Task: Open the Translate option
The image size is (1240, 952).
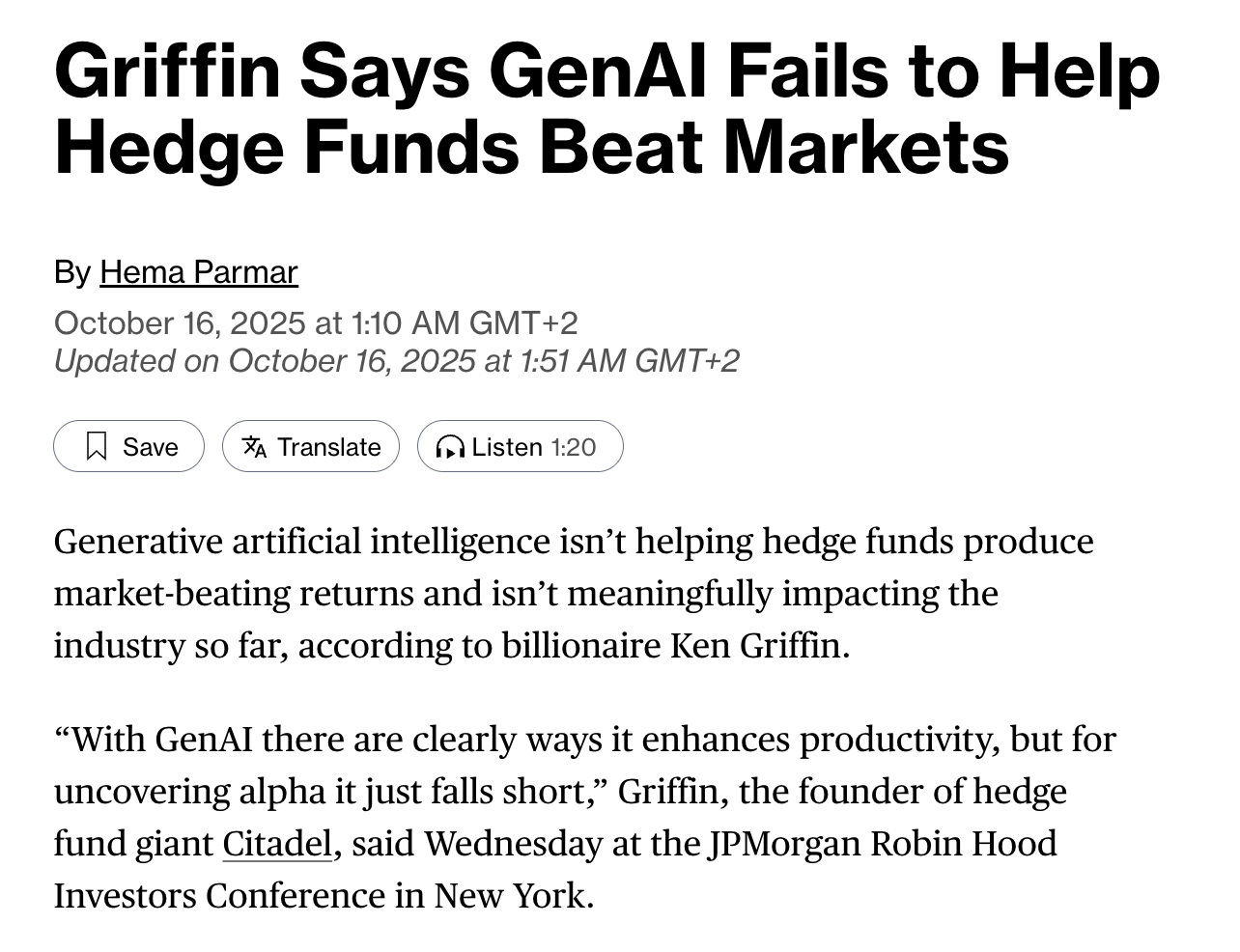Action: 311,446
